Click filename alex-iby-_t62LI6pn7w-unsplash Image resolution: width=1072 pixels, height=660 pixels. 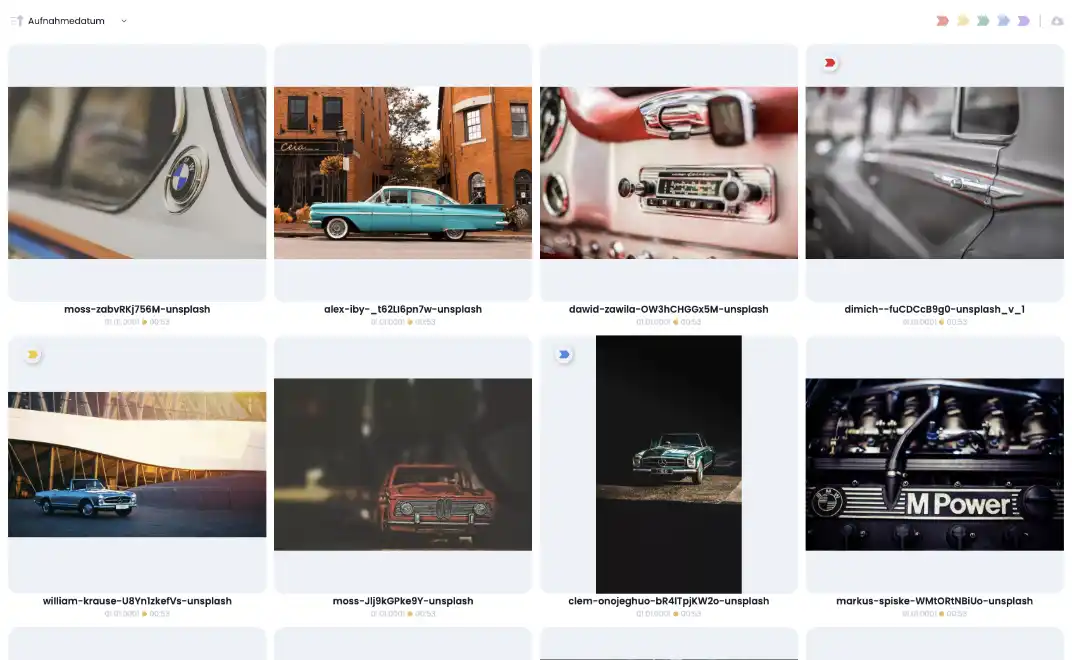pyautogui.click(x=403, y=309)
